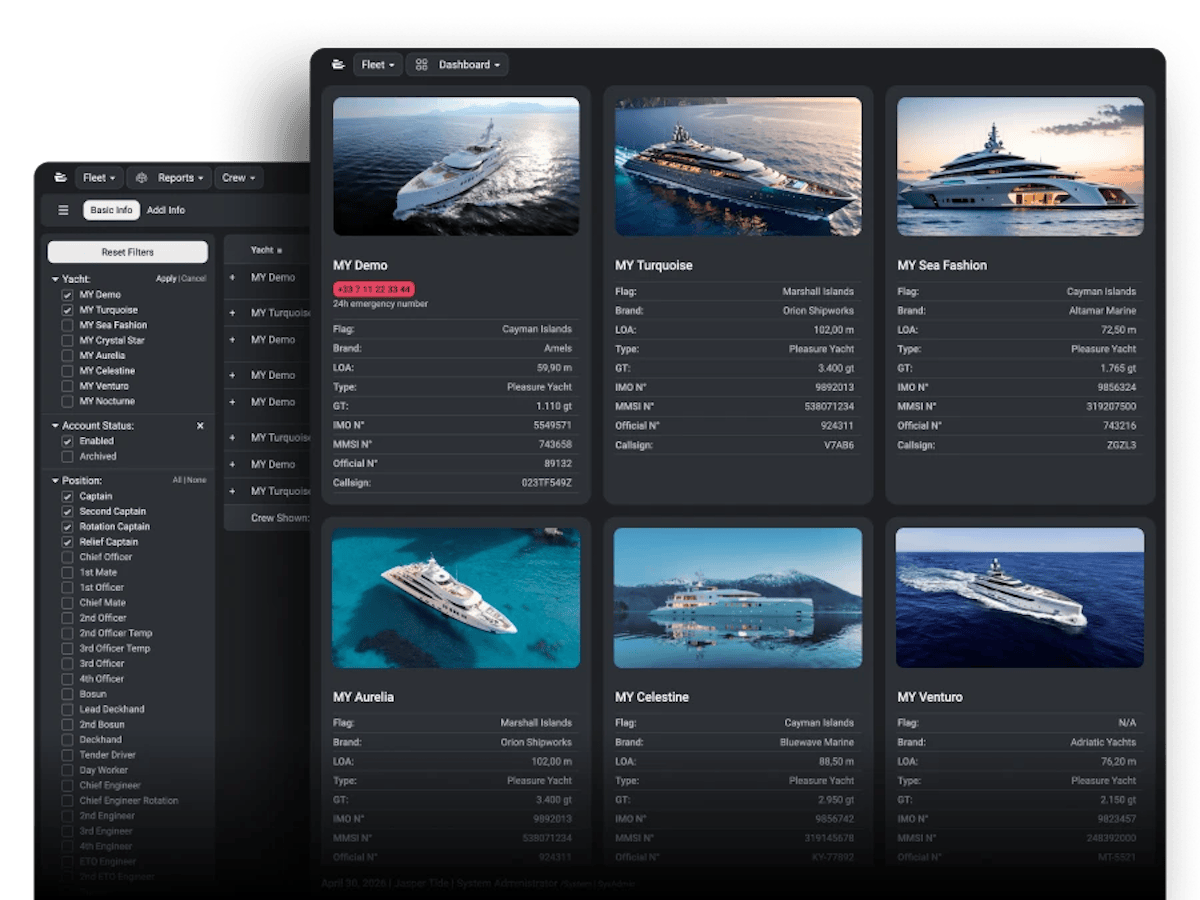The width and height of the screenshot is (1200, 900).
Task: Click None in the Position filter
Action: (x=197, y=480)
